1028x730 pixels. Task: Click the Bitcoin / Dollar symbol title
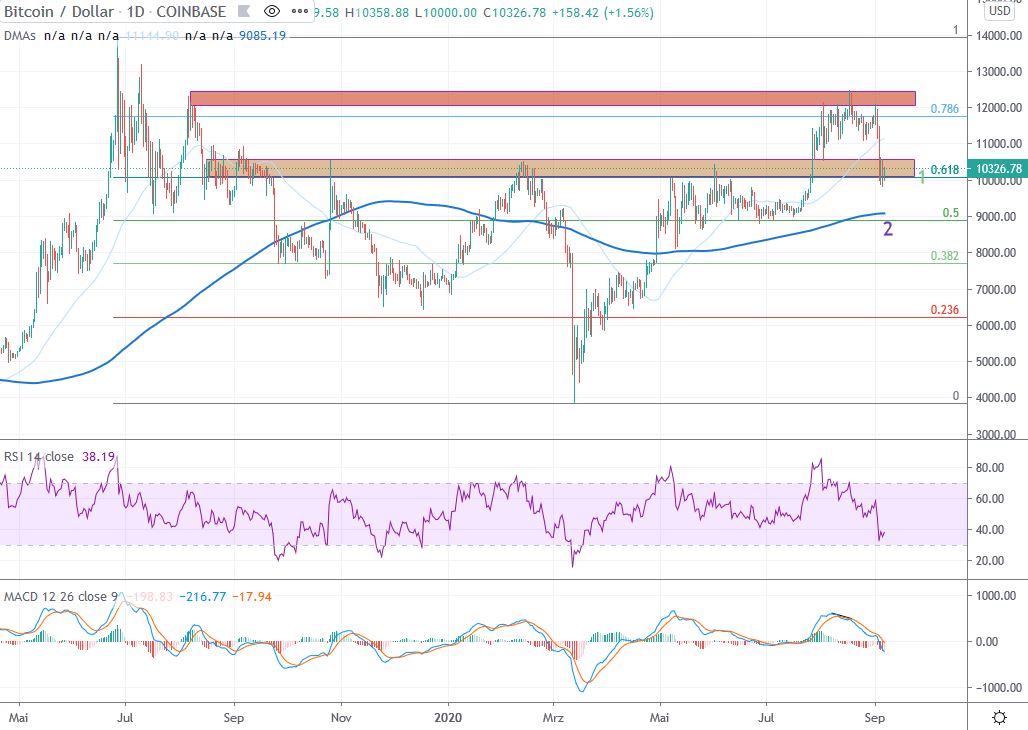pos(60,12)
